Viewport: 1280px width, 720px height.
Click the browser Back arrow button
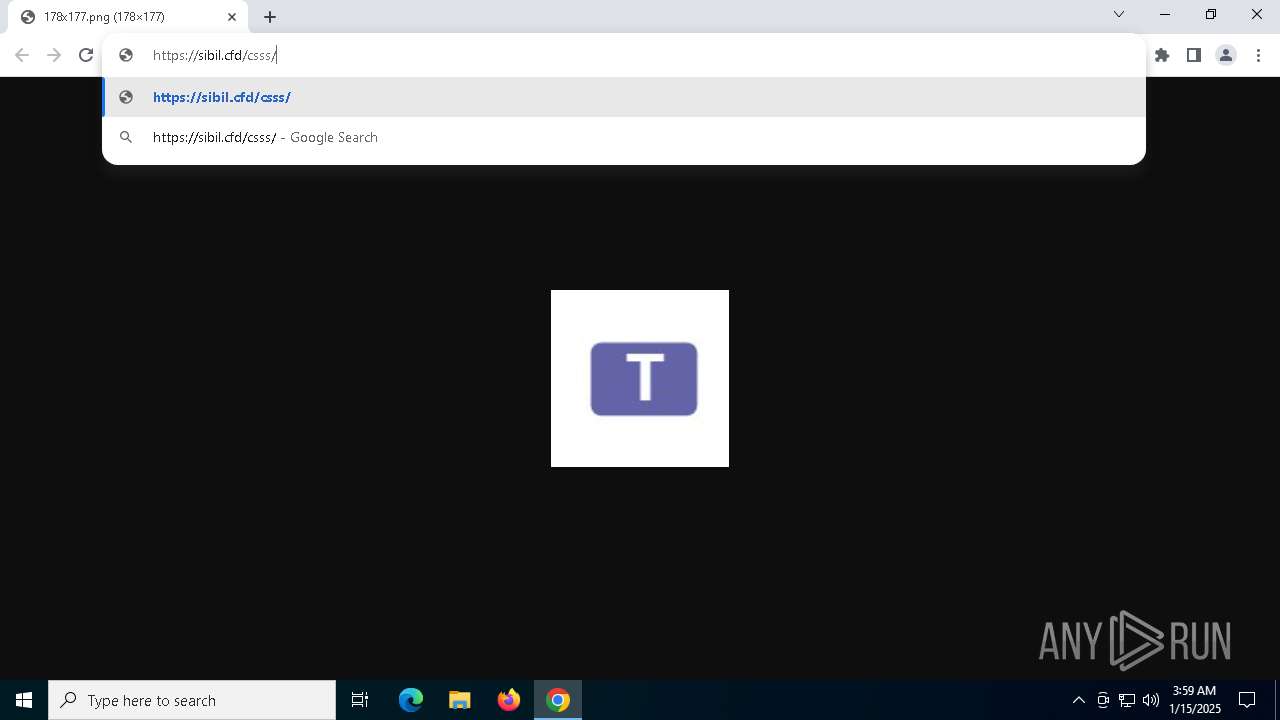[x=22, y=55]
